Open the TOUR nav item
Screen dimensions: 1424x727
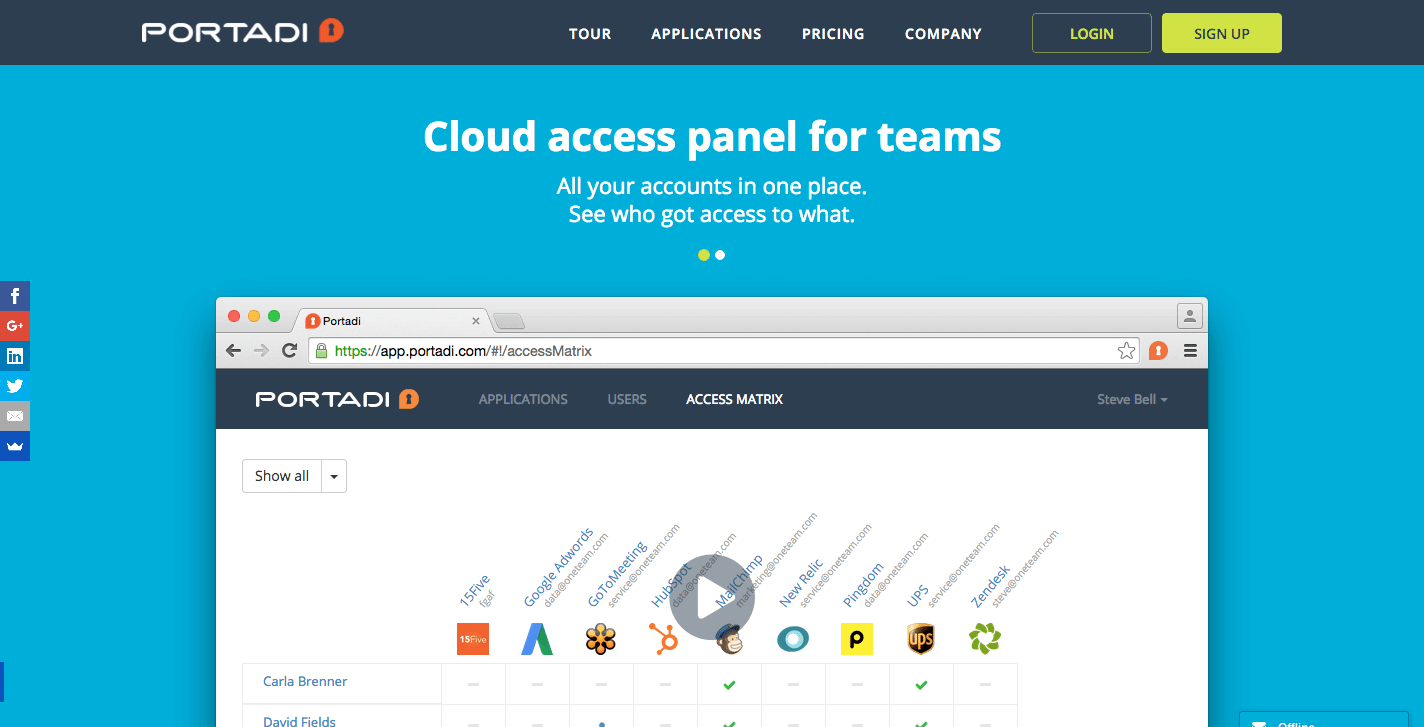[590, 33]
